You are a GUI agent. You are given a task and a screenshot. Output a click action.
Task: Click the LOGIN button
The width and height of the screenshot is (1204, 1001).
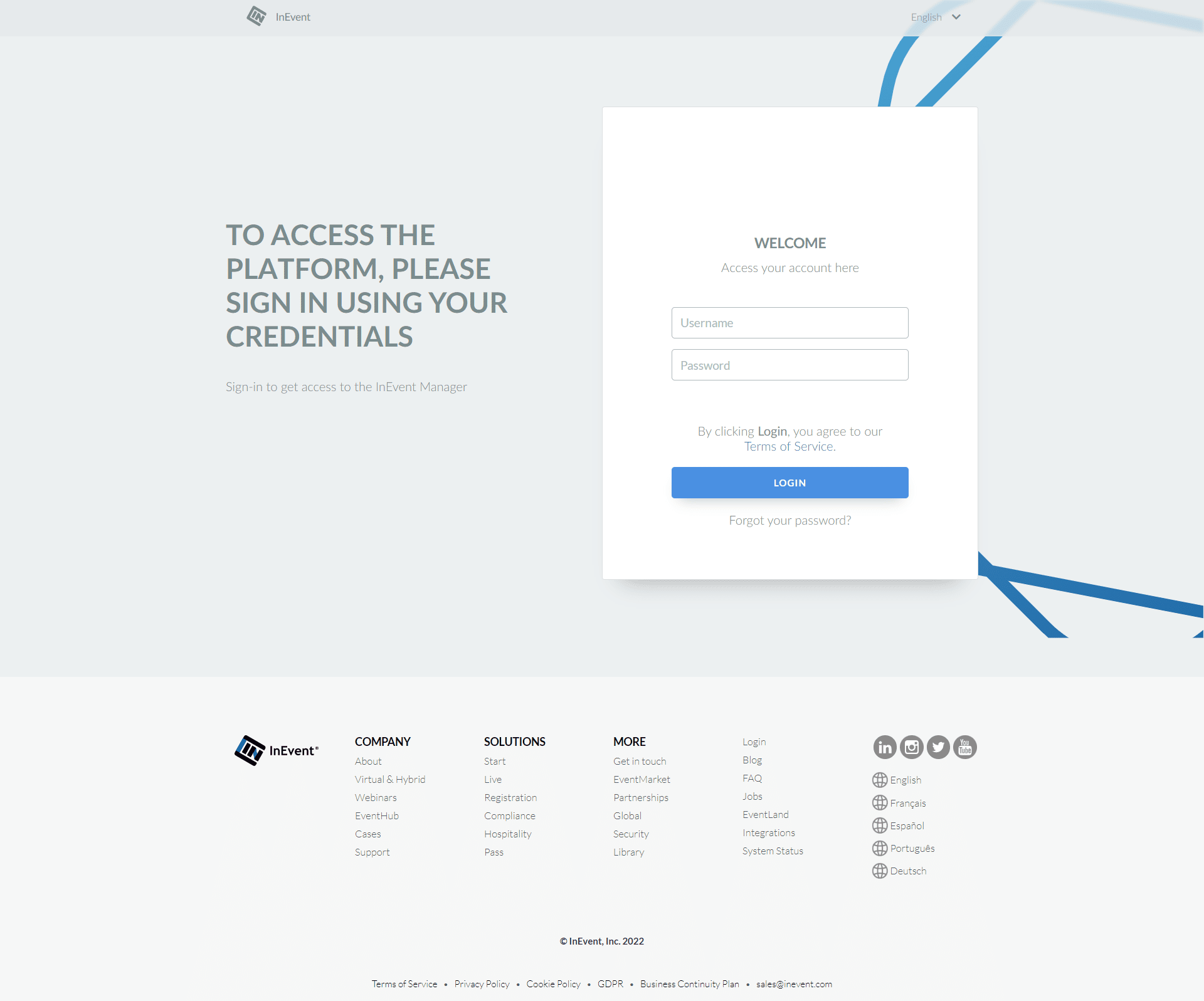click(x=790, y=482)
